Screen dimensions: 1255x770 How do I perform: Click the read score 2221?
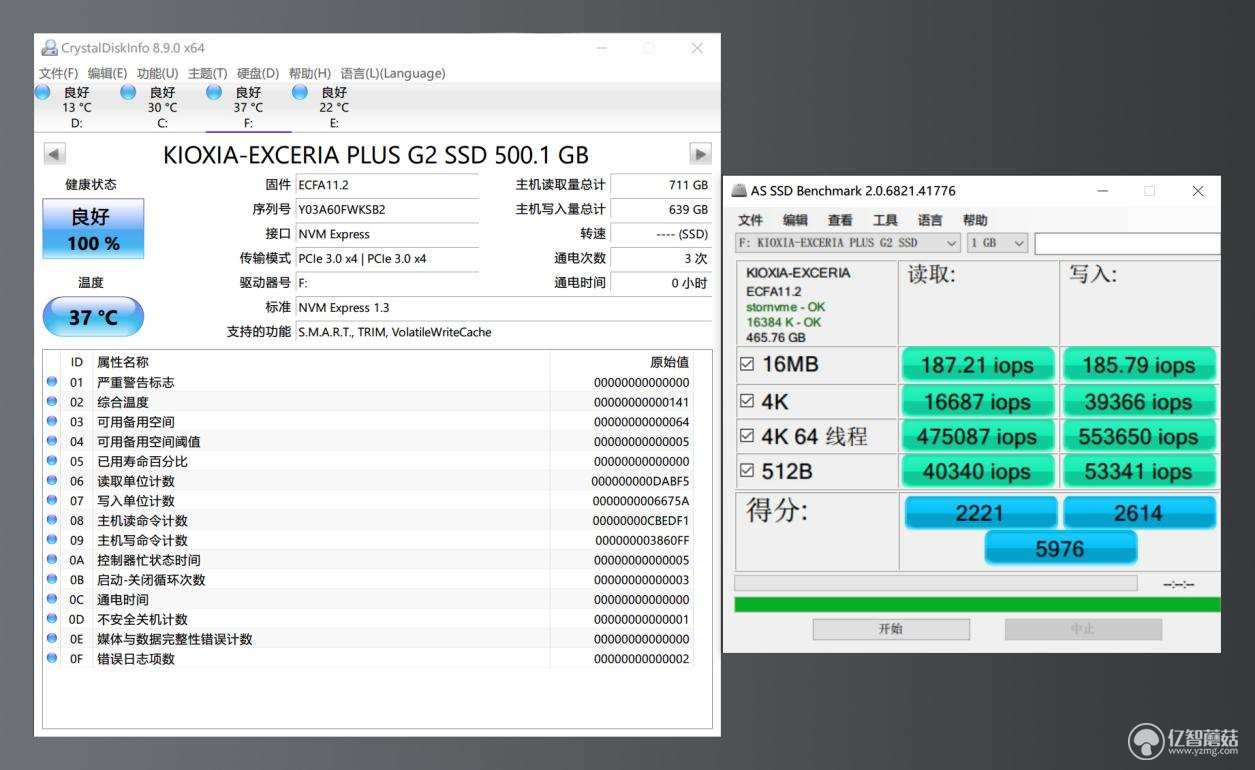click(980, 513)
